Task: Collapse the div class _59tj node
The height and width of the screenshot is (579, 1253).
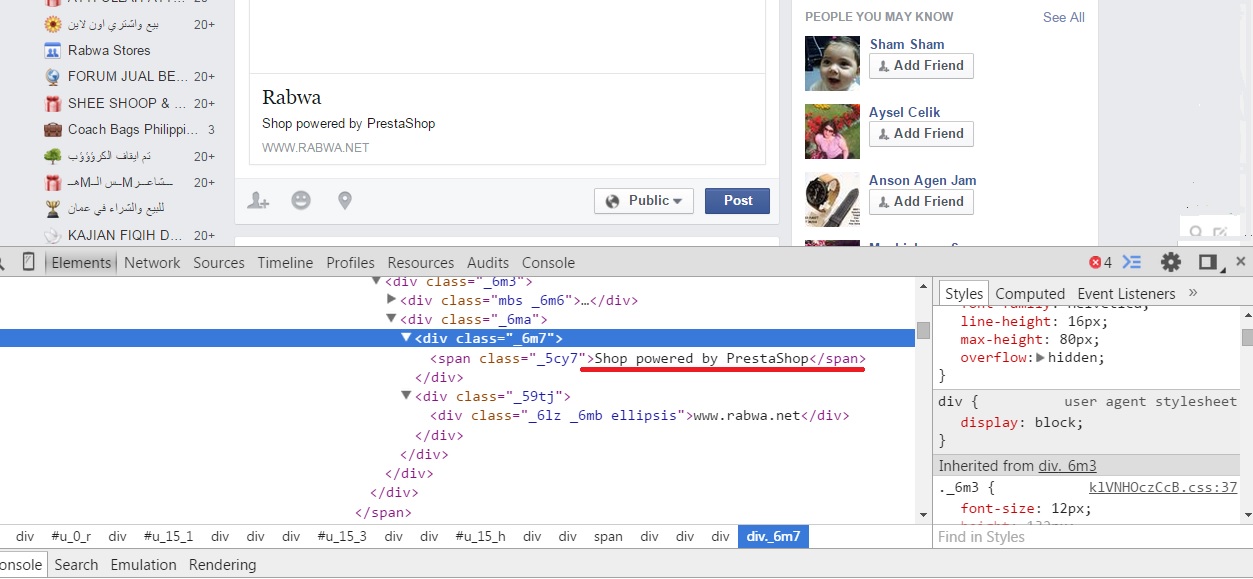Action: 407,396
